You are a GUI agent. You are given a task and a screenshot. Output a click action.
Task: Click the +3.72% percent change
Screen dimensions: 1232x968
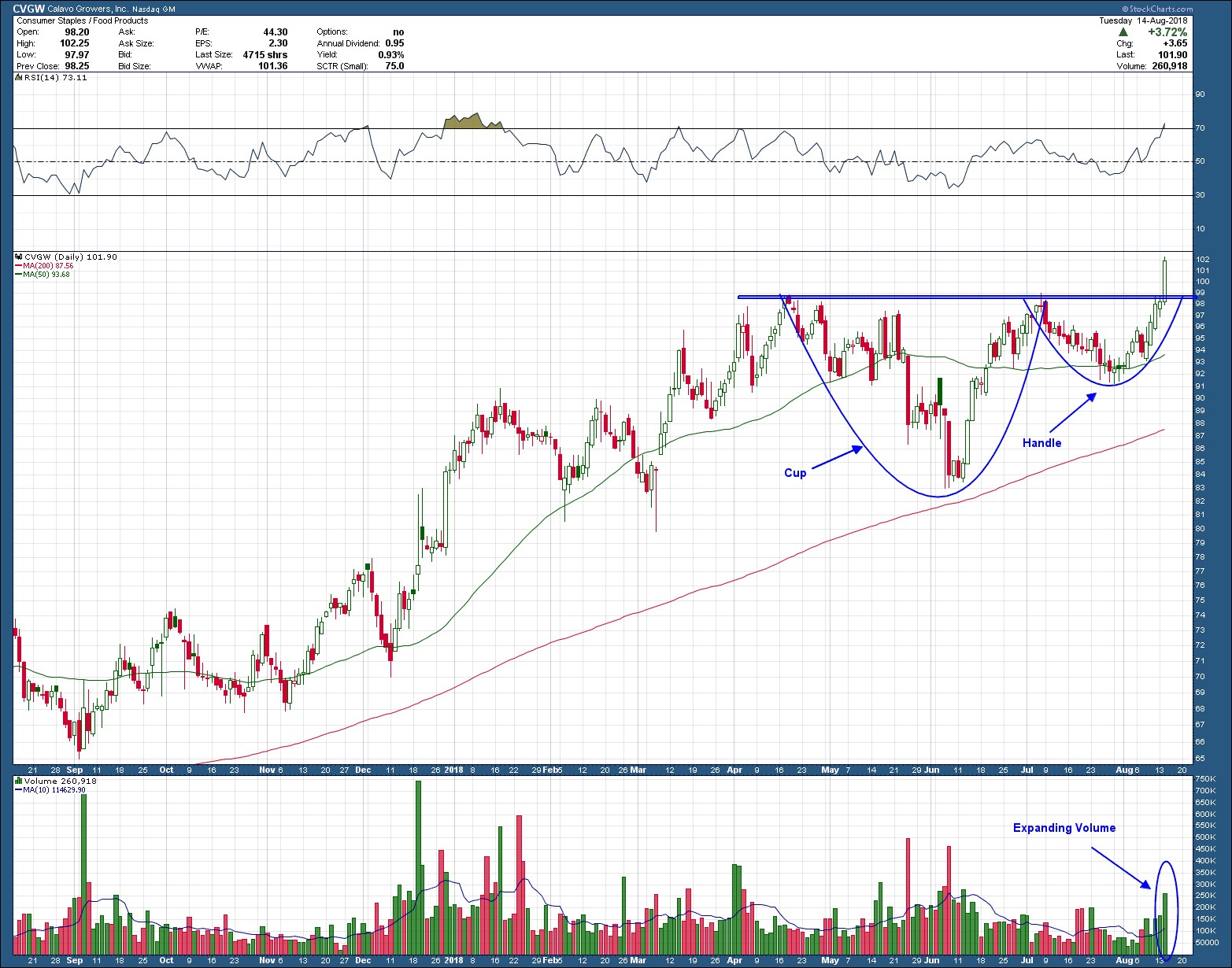click(x=1167, y=32)
